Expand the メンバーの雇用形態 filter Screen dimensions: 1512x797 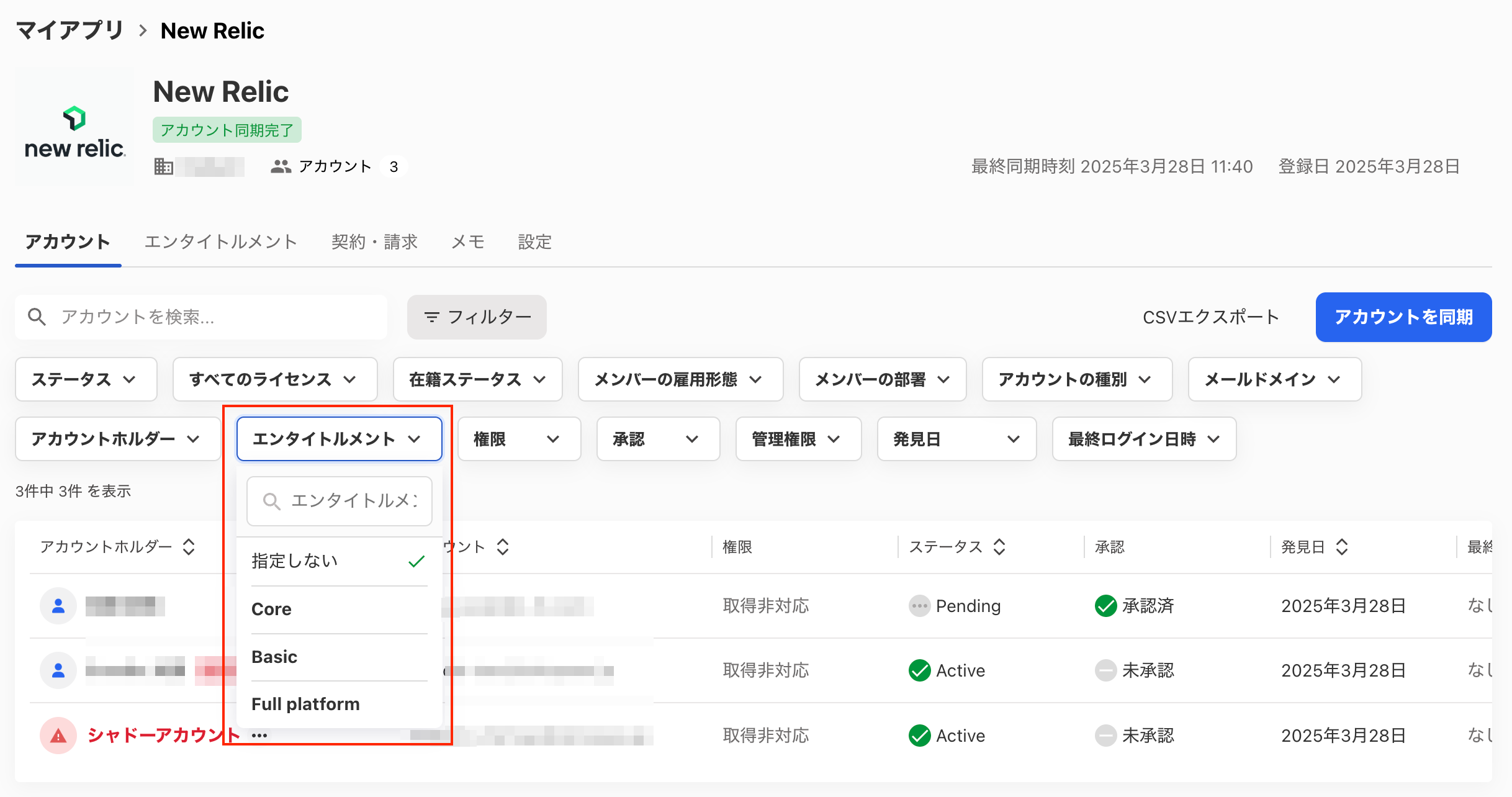pyautogui.click(x=680, y=379)
